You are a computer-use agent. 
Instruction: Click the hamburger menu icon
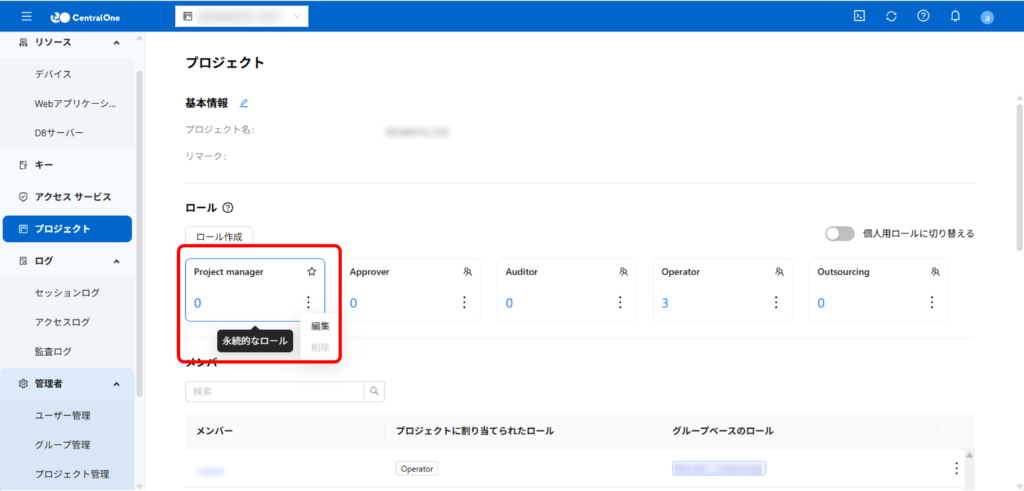click(26, 16)
